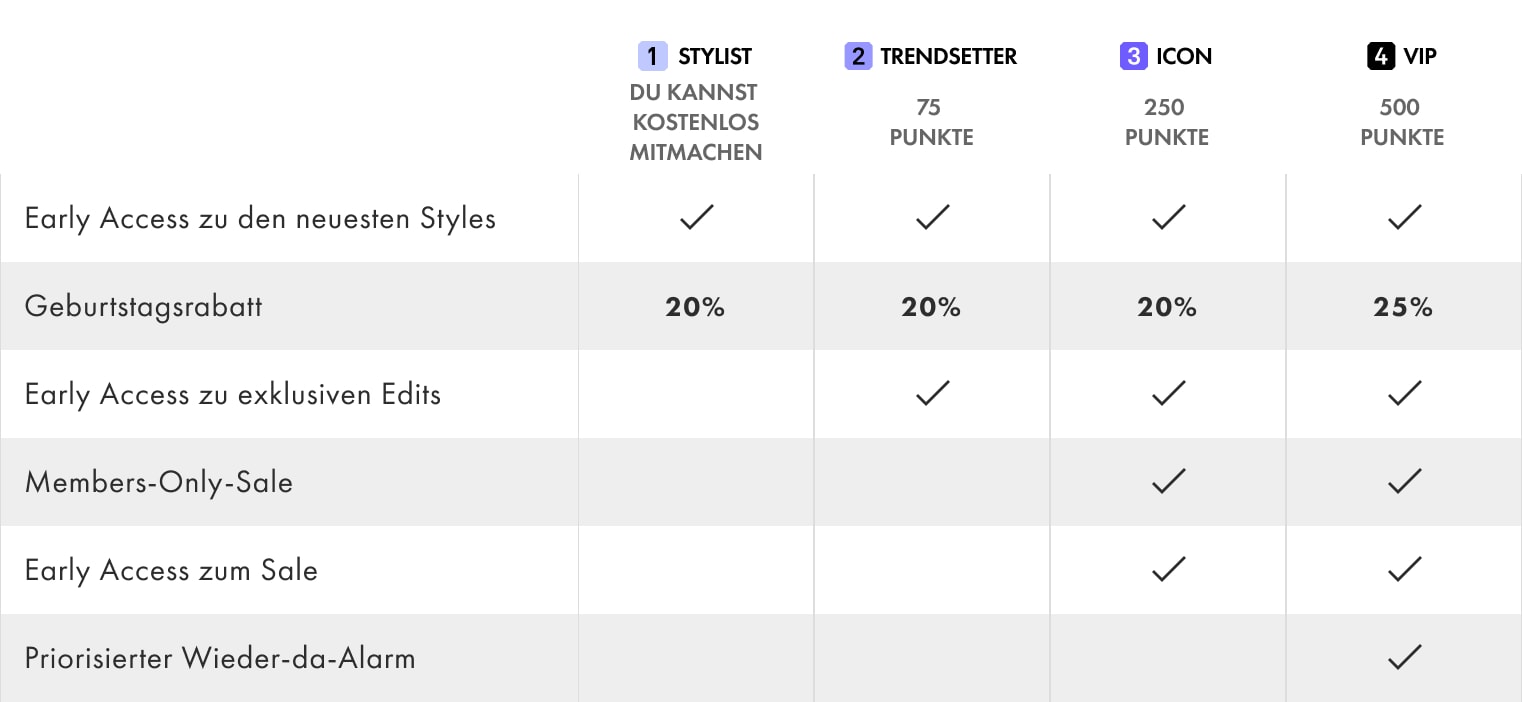The image size is (1522, 702).
Task: Select the TRENDSETTER column heading
Action: coord(948,56)
